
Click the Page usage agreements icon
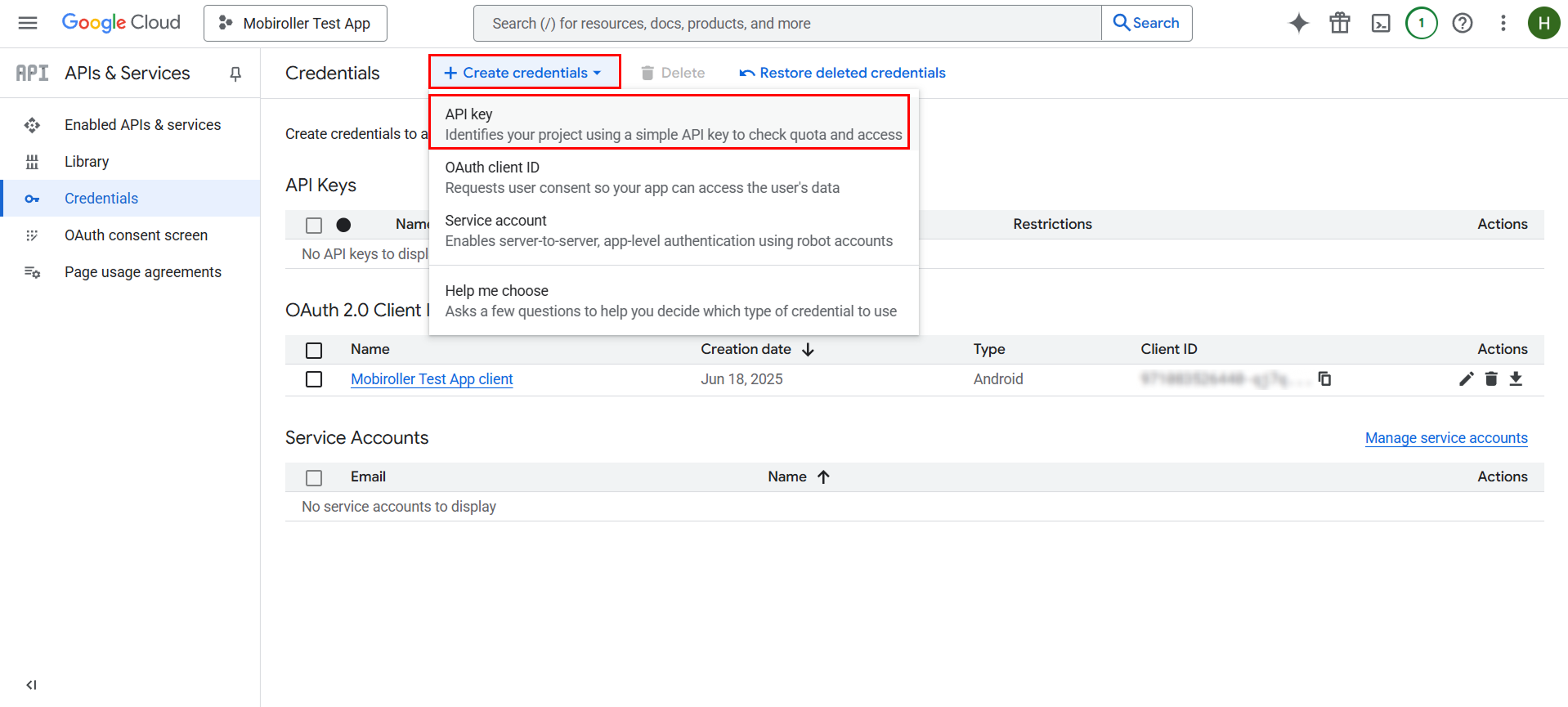click(x=32, y=272)
